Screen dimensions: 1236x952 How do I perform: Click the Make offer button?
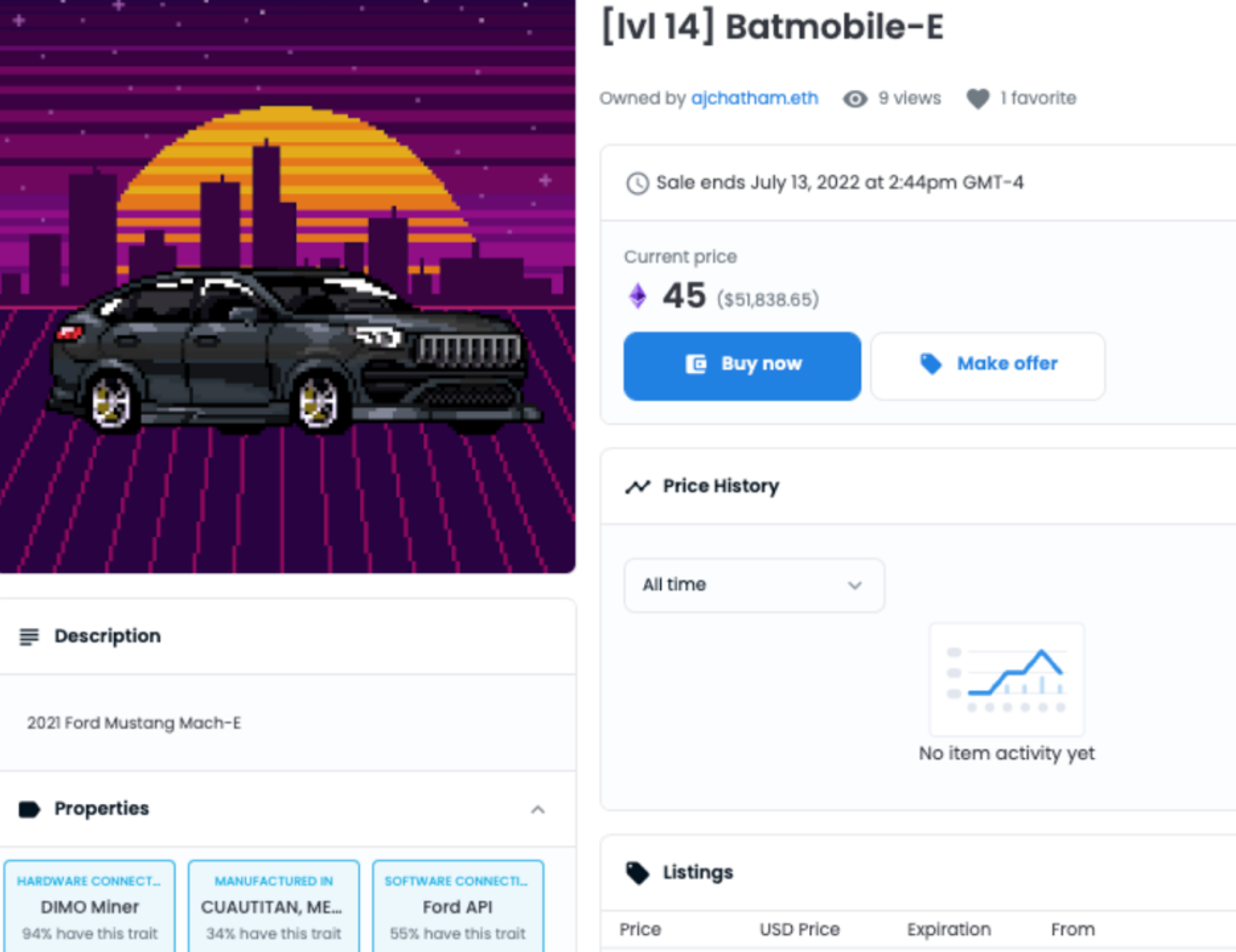pyautogui.click(x=987, y=365)
